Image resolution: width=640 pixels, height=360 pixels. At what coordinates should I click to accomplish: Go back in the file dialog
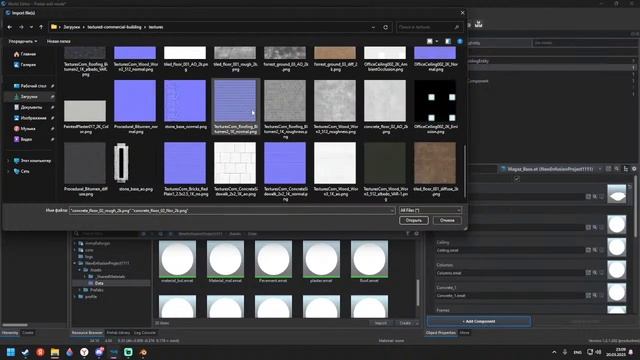click(x=10, y=27)
